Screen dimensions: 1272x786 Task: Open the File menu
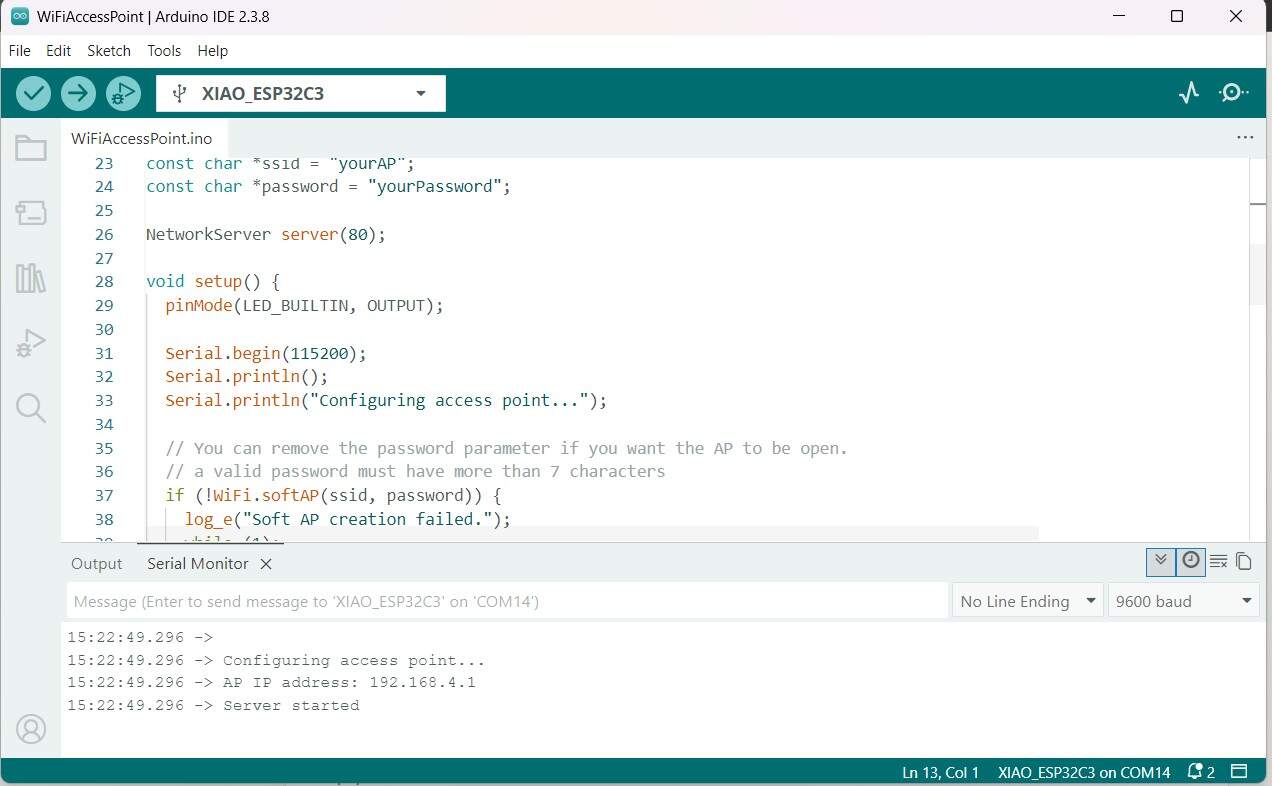[20, 50]
